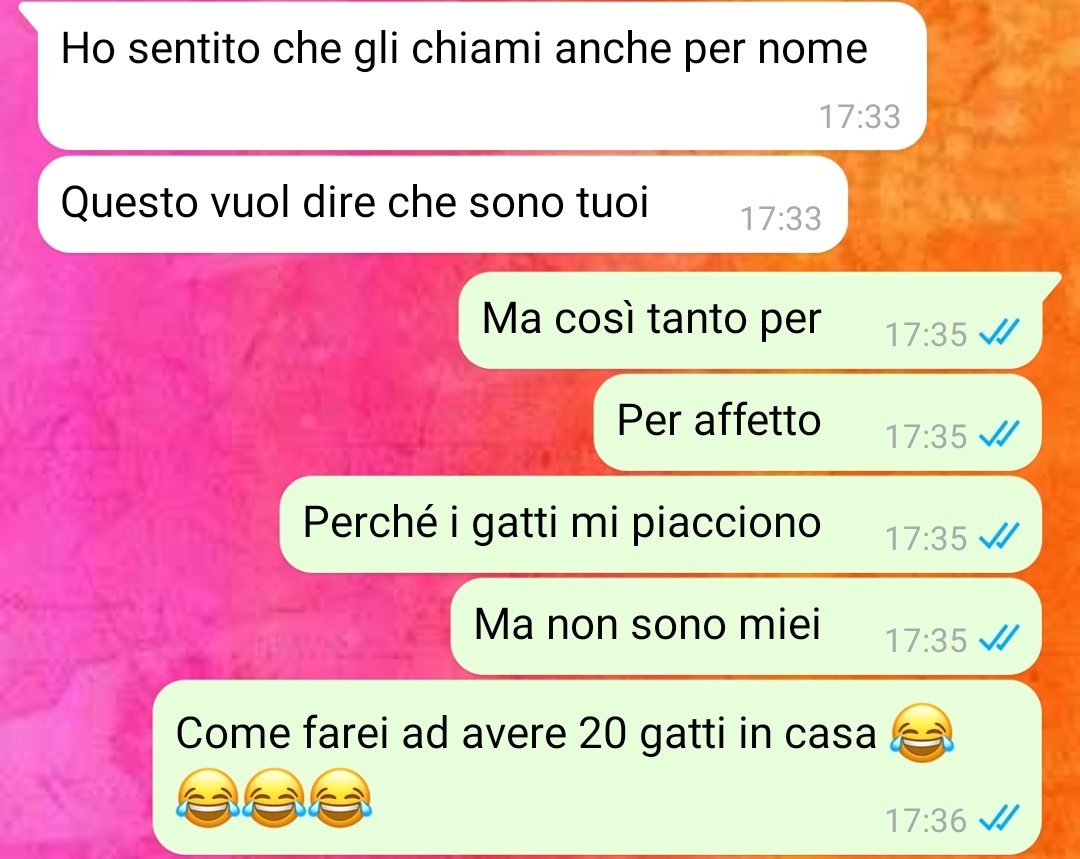Tap the 'Come farei ad avere 20 gatti' message

(x=596, y=767)
